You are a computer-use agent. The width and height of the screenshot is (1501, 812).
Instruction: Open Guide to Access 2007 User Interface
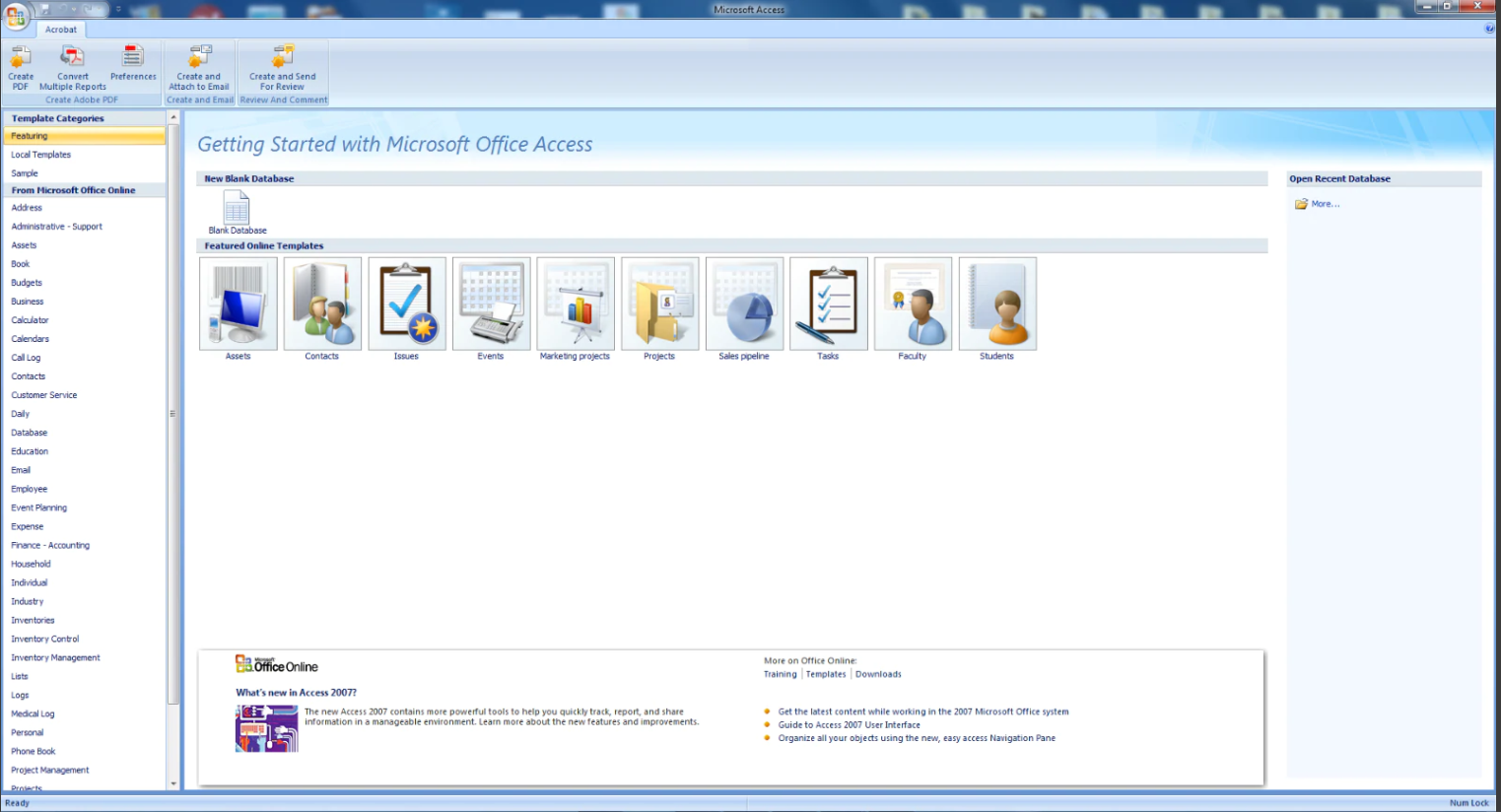tap(849, 725)
